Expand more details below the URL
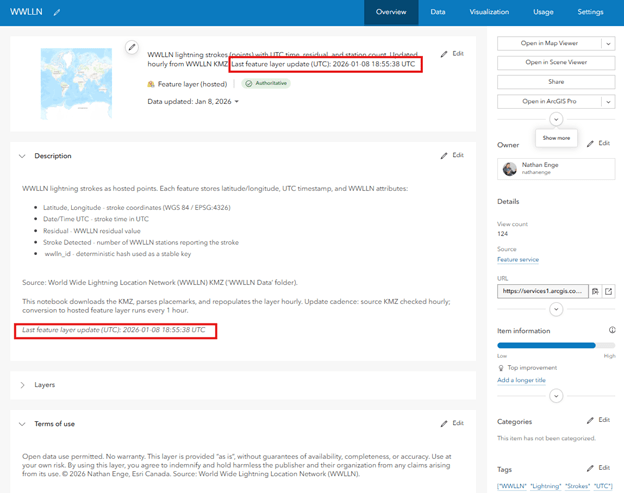 [556, 309]
